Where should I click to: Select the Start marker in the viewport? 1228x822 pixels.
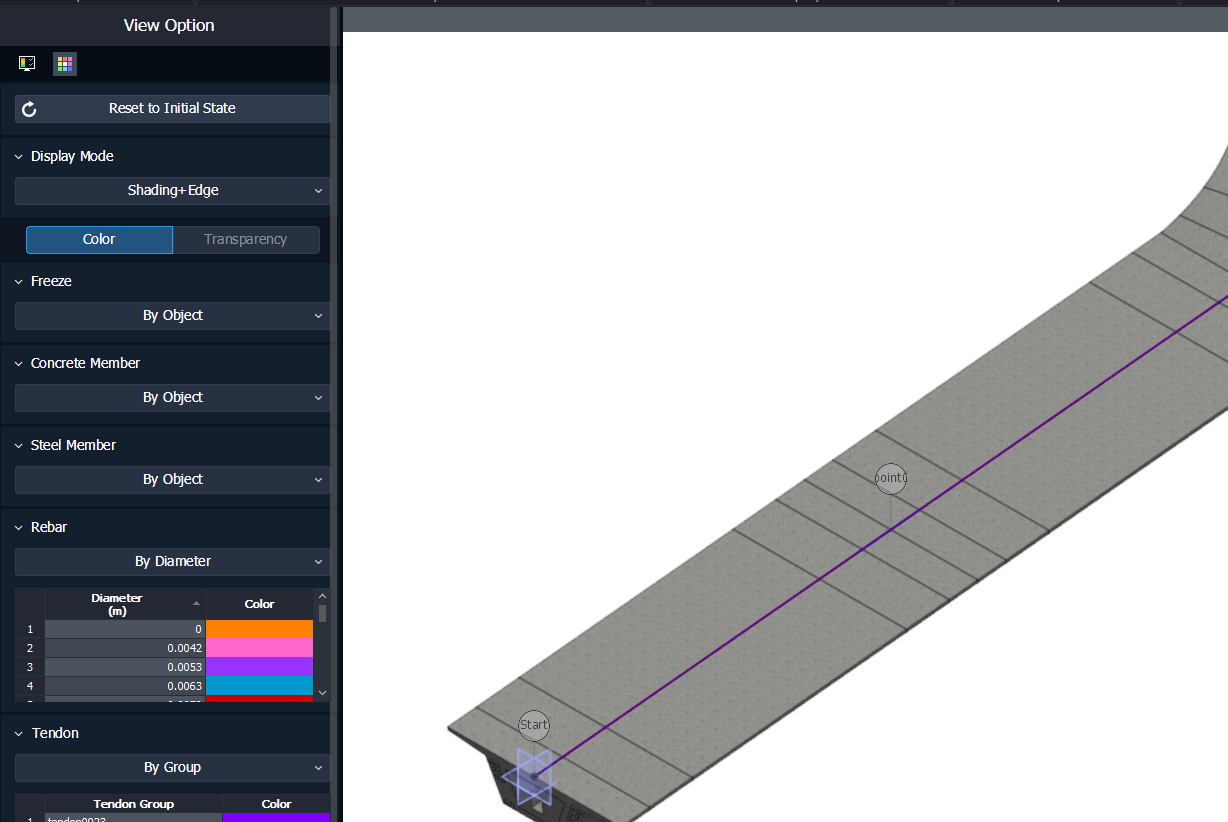[x=534, y=725]
